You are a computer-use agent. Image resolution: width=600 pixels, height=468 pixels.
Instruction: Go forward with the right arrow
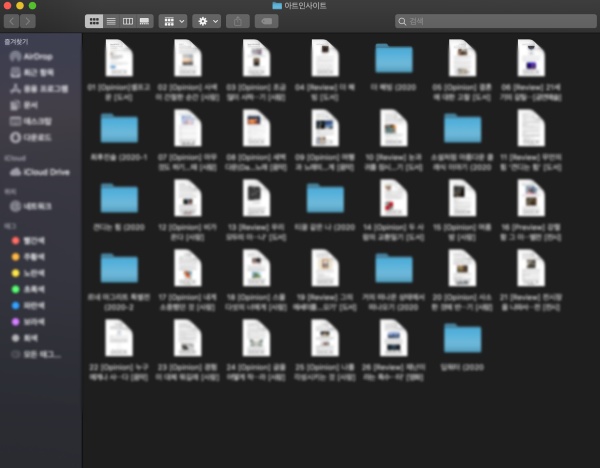point(28,21)
